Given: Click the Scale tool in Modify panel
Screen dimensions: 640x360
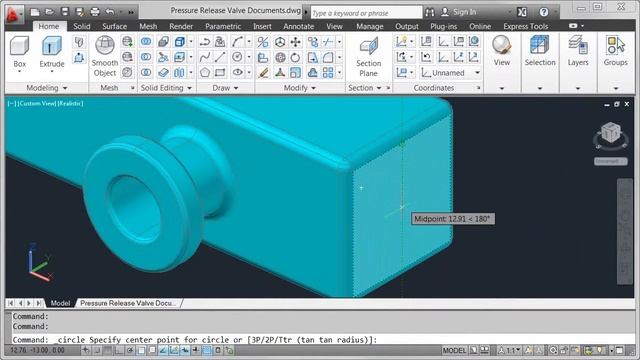Looking at the screenshot, I should pyautogui.click(x=296, y=73).
